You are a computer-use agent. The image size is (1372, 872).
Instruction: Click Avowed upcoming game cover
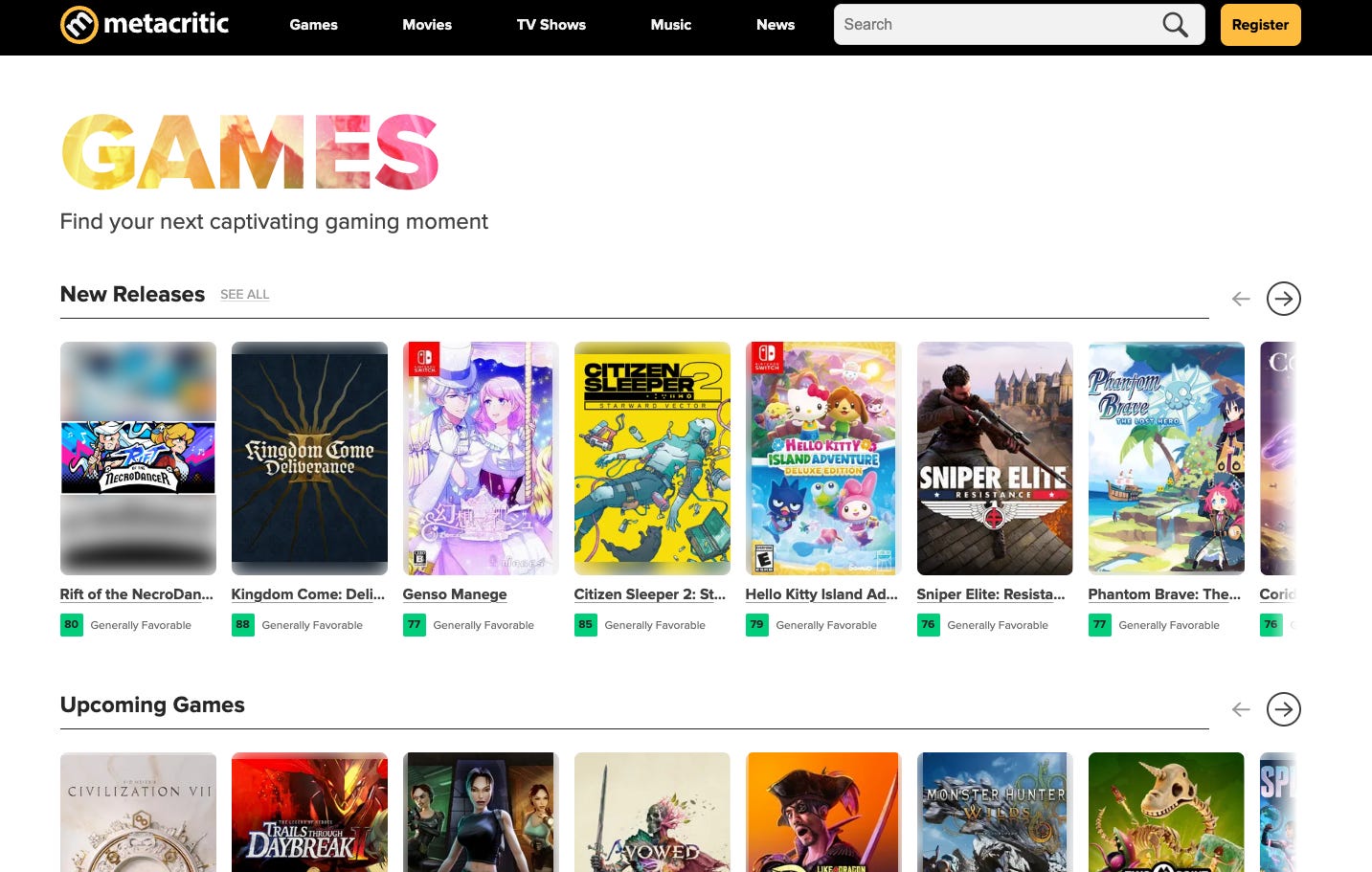coord(652,813)
